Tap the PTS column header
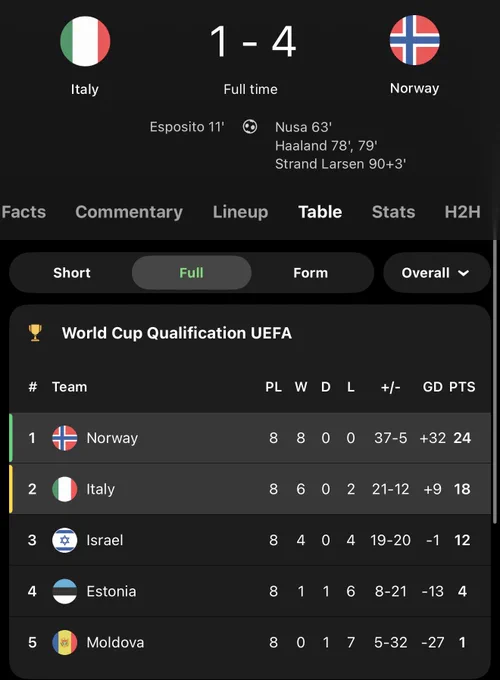500x680 pixels. coord(462,387)
